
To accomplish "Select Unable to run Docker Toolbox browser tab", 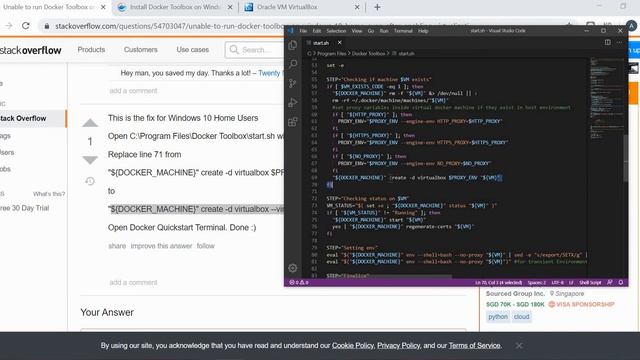I will (x=48, y=7).
